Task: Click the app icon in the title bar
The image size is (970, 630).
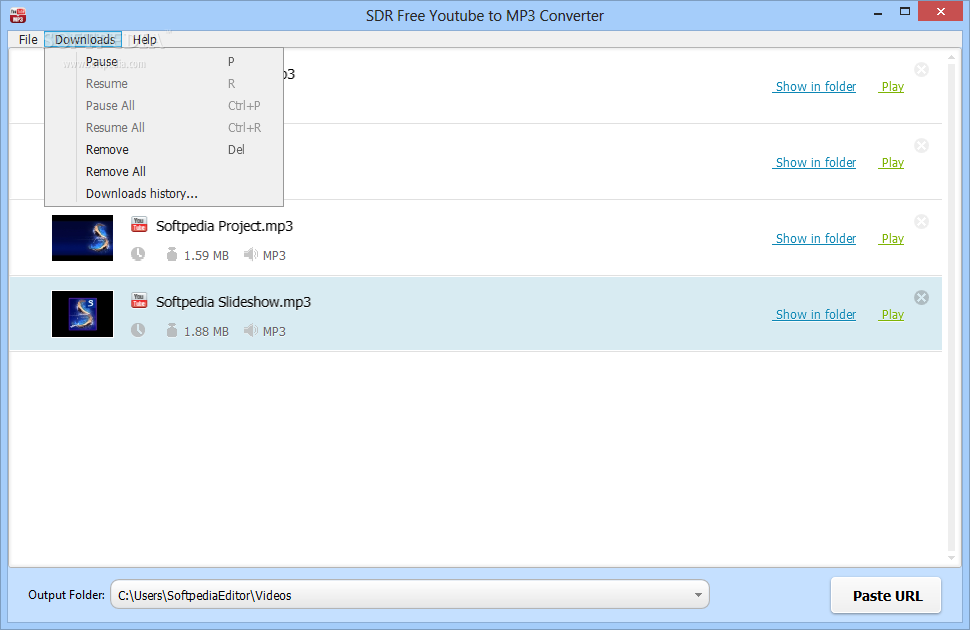Action: point(18,15)
